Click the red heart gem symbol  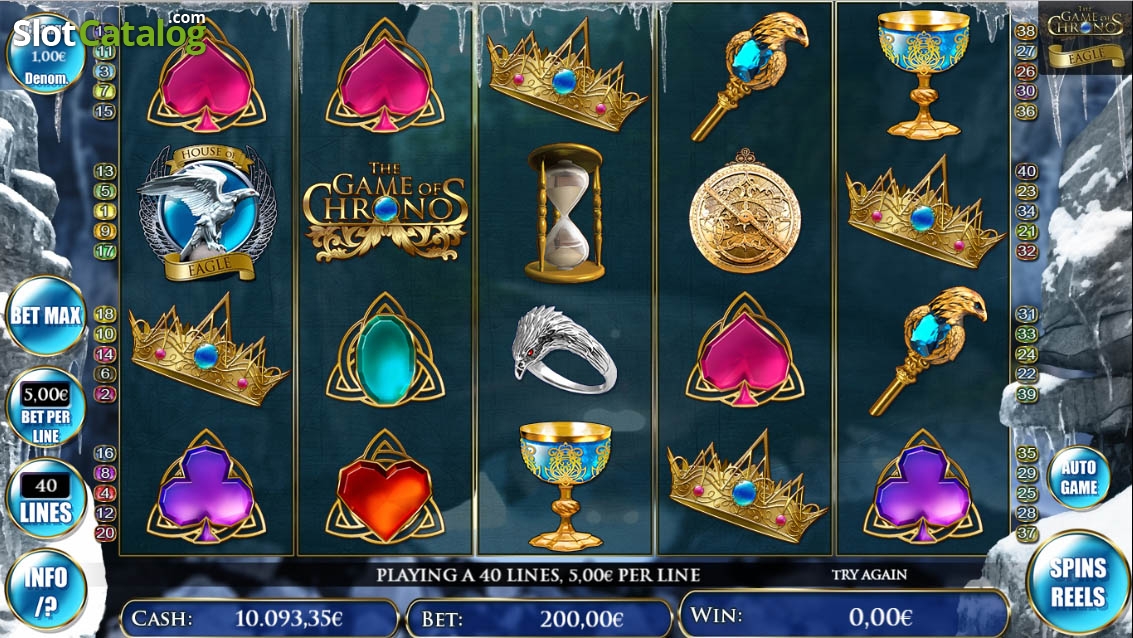pos(385,491)
